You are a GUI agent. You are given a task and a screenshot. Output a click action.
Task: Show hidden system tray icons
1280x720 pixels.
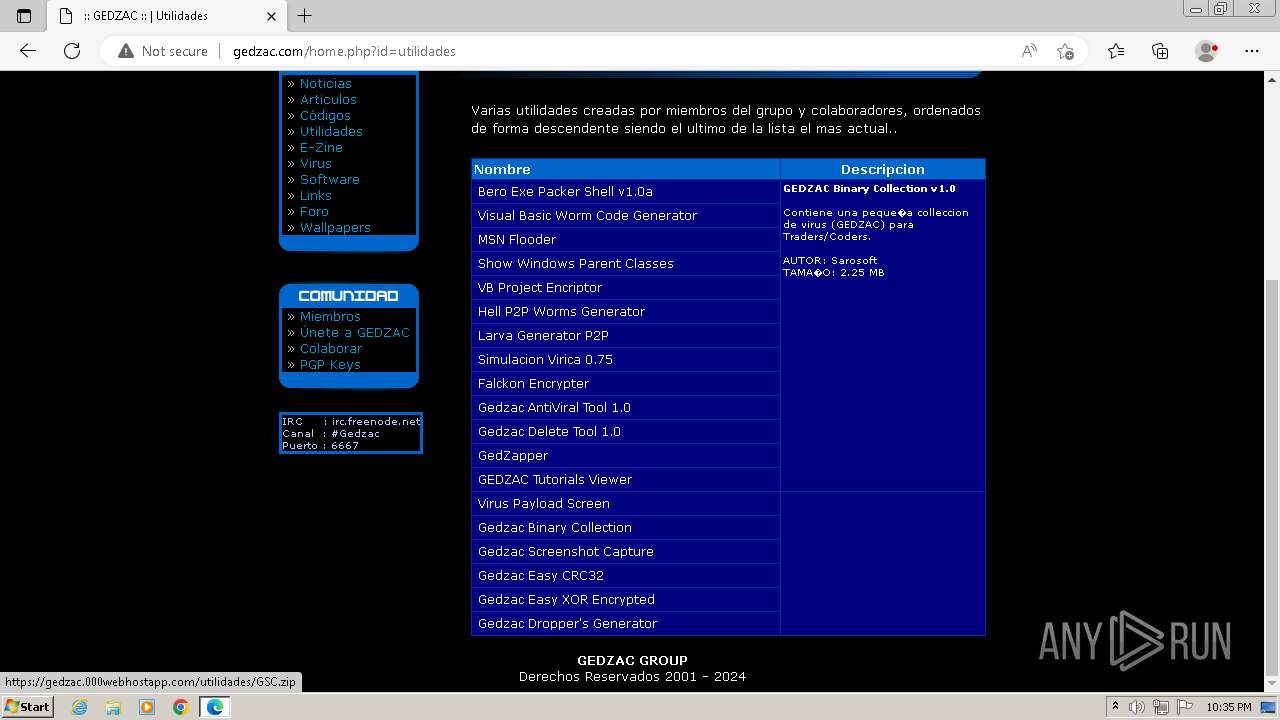click(x=1116, y=707)
